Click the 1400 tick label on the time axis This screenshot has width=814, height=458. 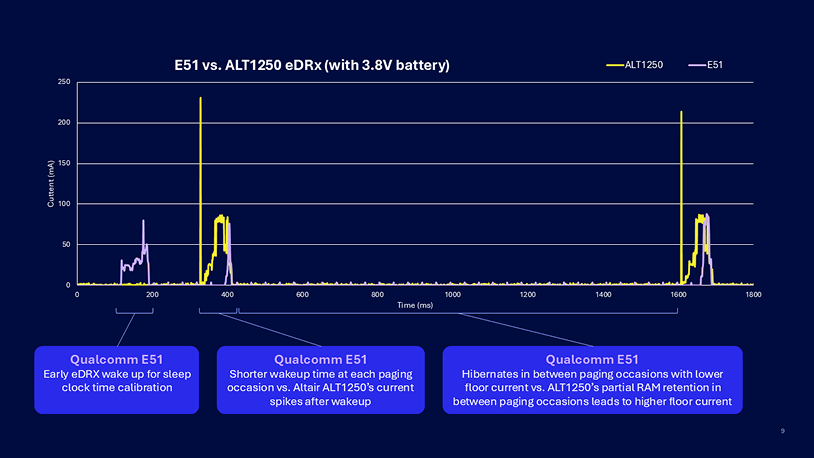tap(603, 294)
